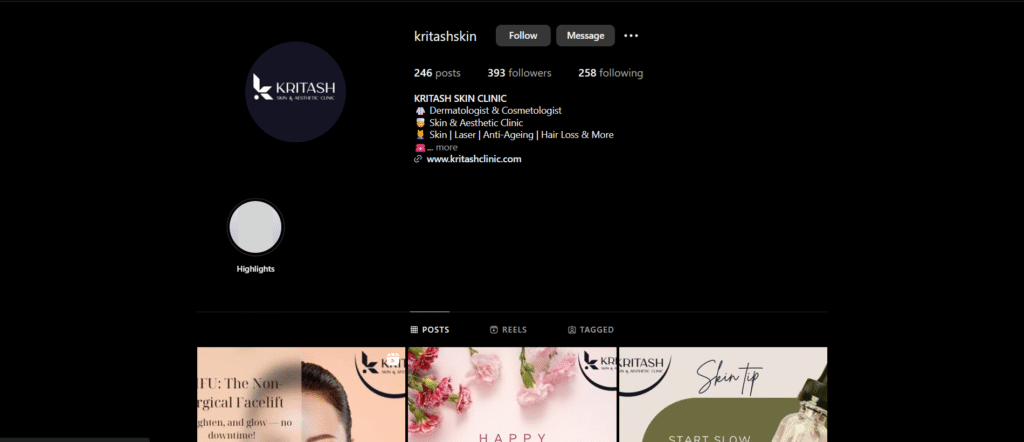Screen dimensions: 1024x442
Task: Click the 246 posts count
Action: 436,73
